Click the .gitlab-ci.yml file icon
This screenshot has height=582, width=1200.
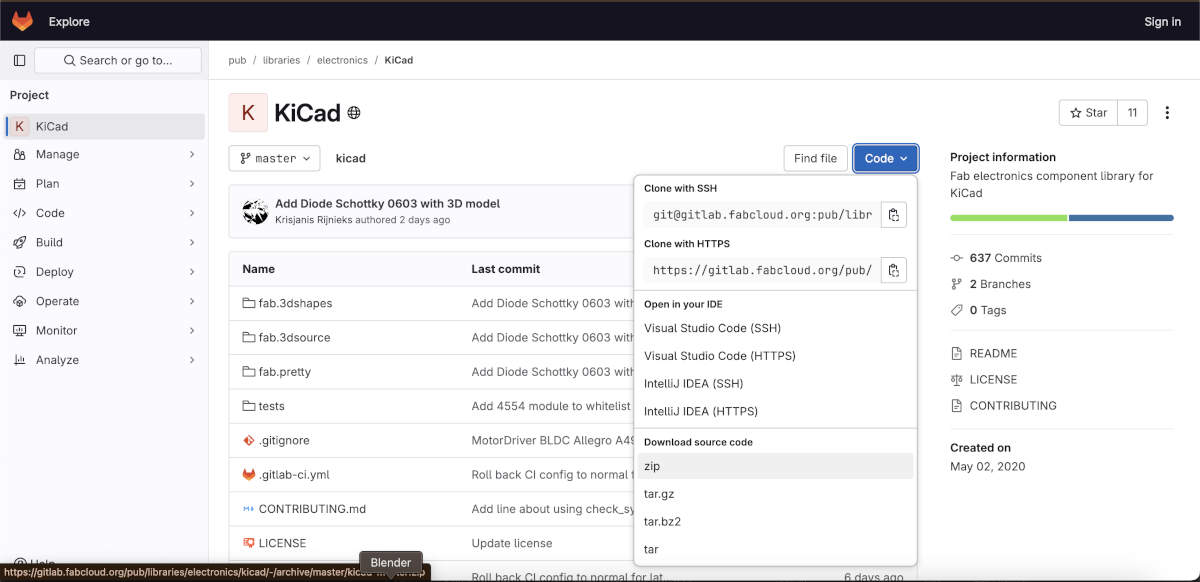coord(249,474)
